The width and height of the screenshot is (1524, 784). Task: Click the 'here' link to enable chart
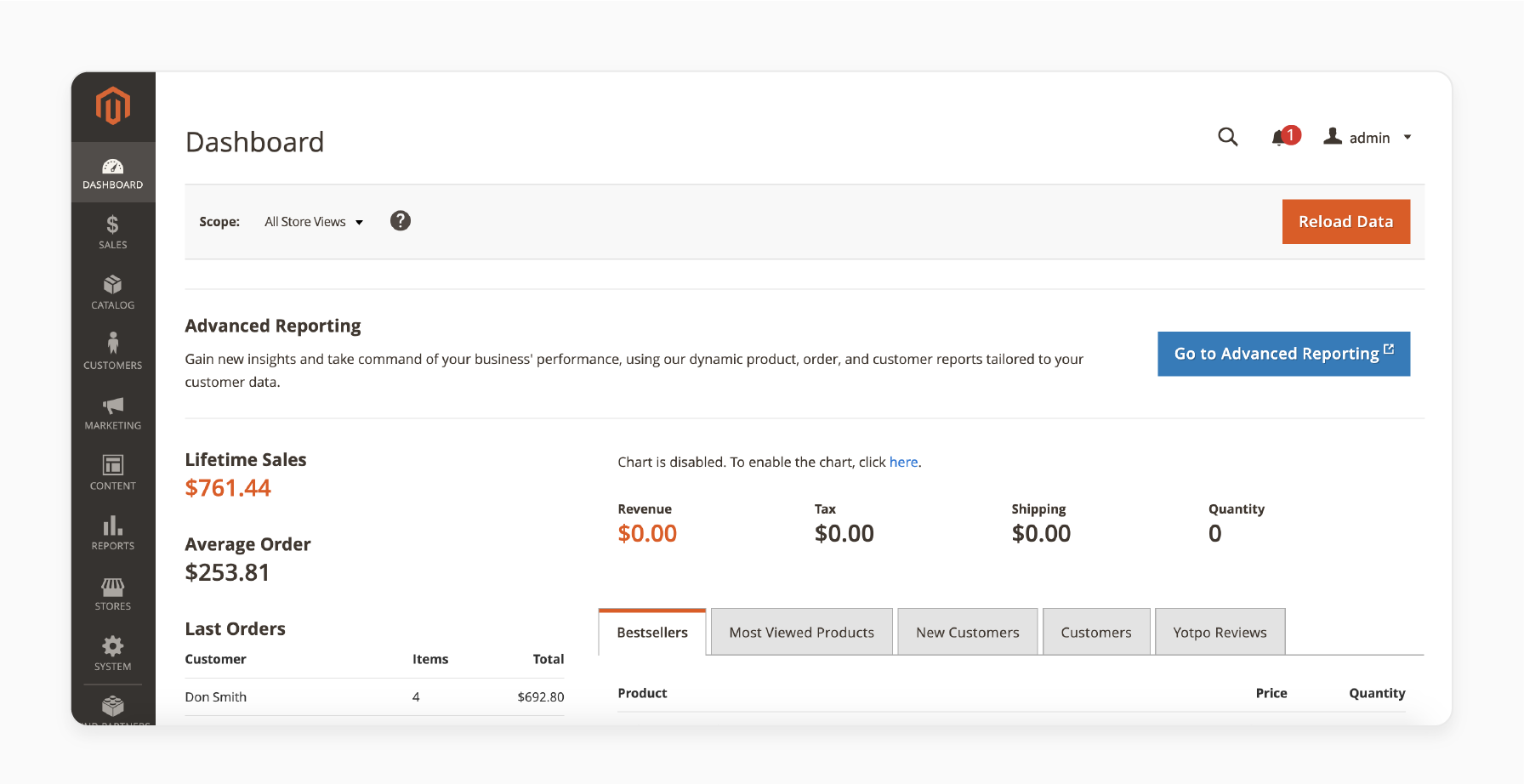coord(903,462)
